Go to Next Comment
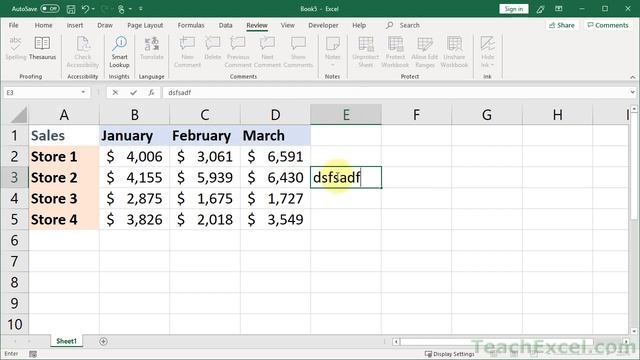This screenshot has height=360, width=640. coord(267,51)
